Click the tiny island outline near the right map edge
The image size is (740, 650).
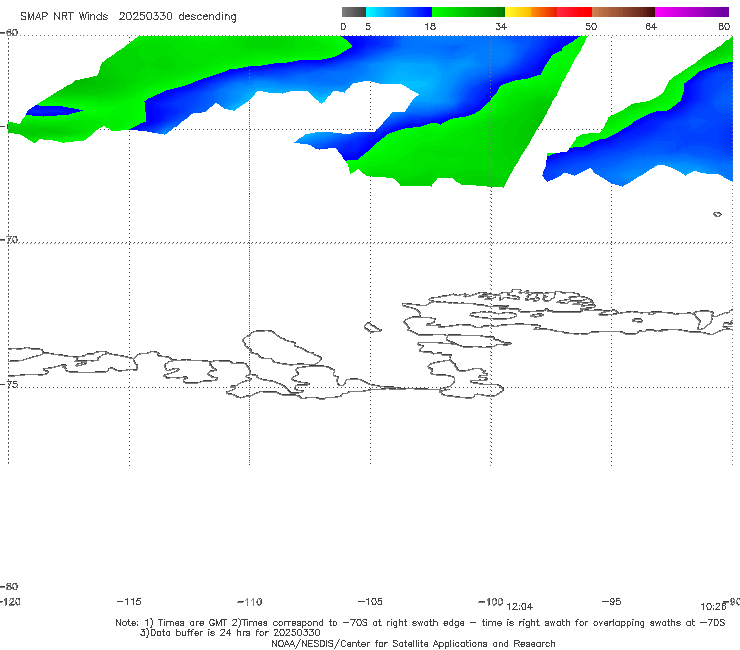click(717, 214)
